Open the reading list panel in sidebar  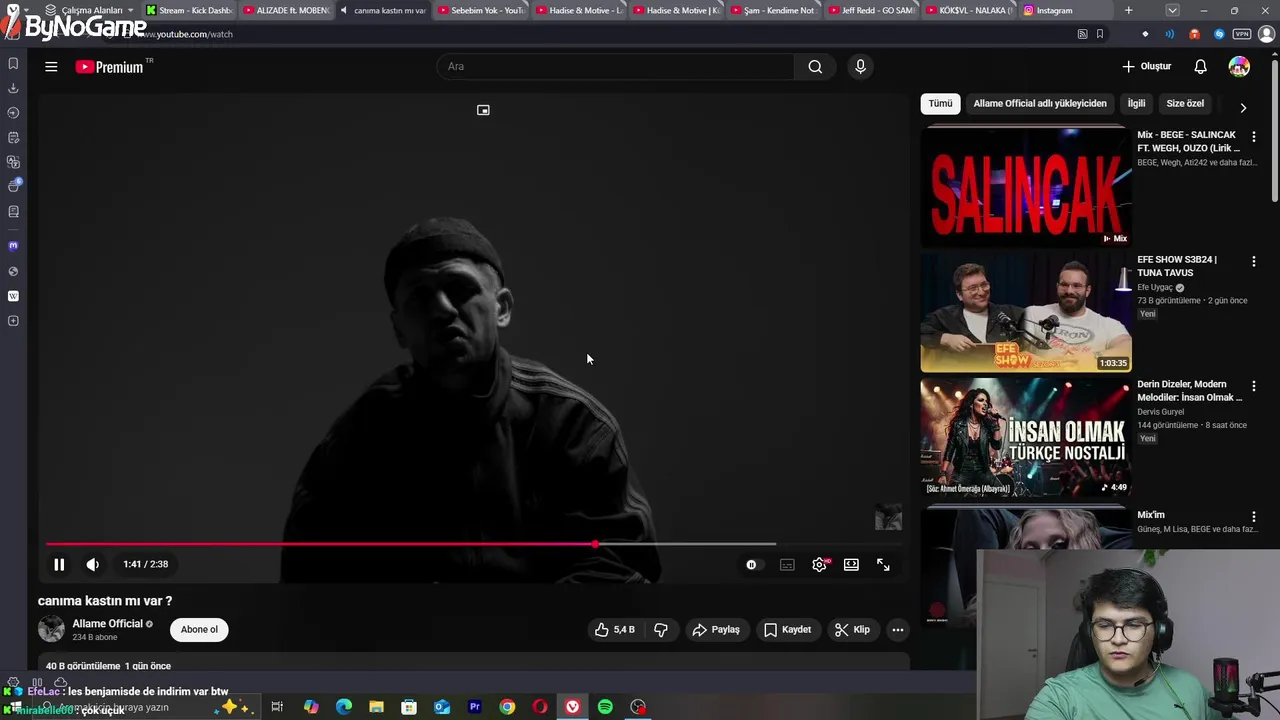point(13,211)
